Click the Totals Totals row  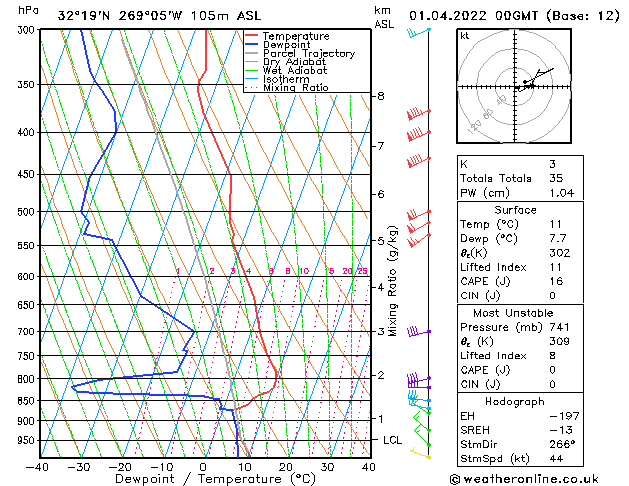(520, 178)
